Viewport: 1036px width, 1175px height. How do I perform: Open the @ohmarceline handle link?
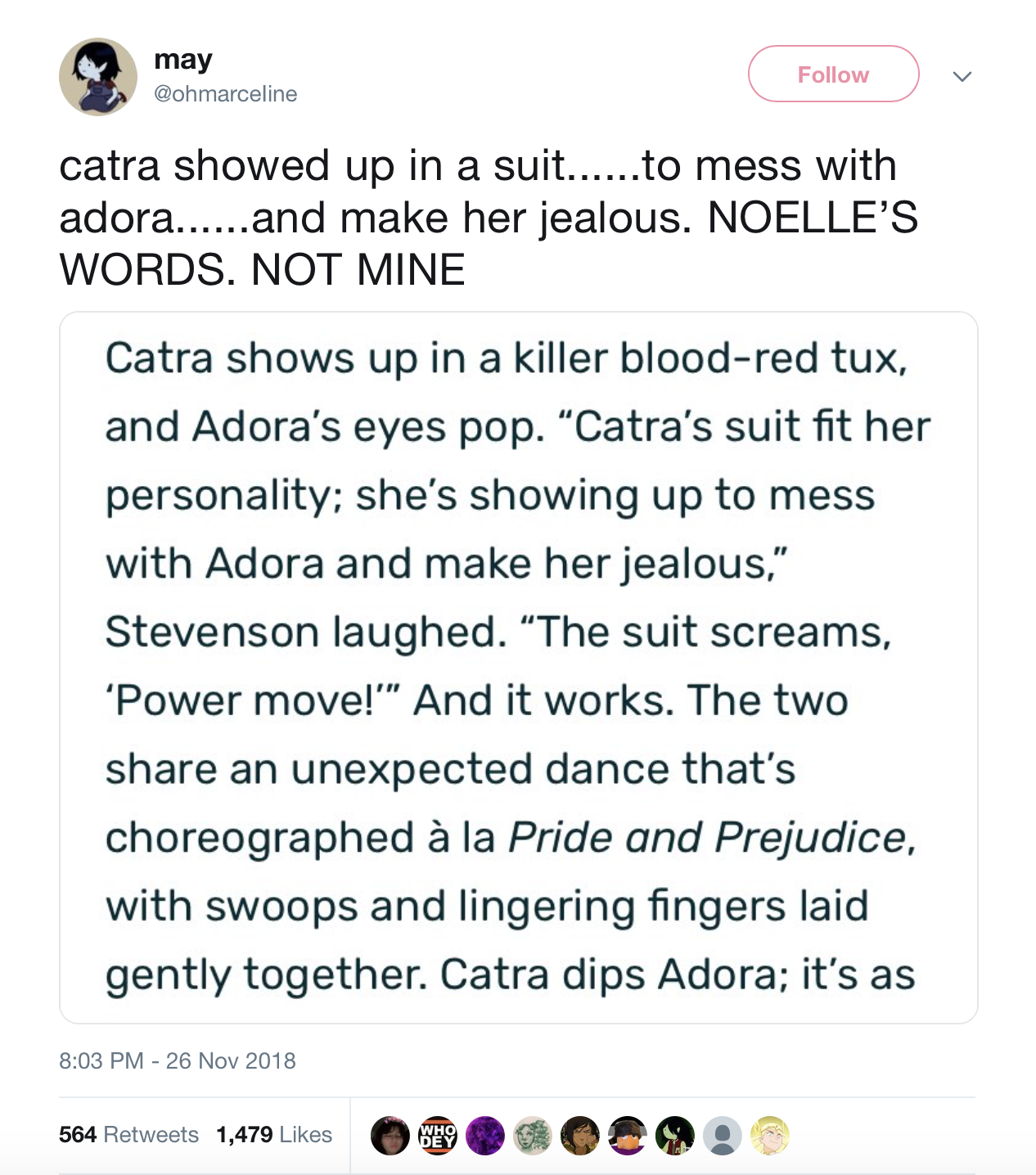click(x=226, y=94)
